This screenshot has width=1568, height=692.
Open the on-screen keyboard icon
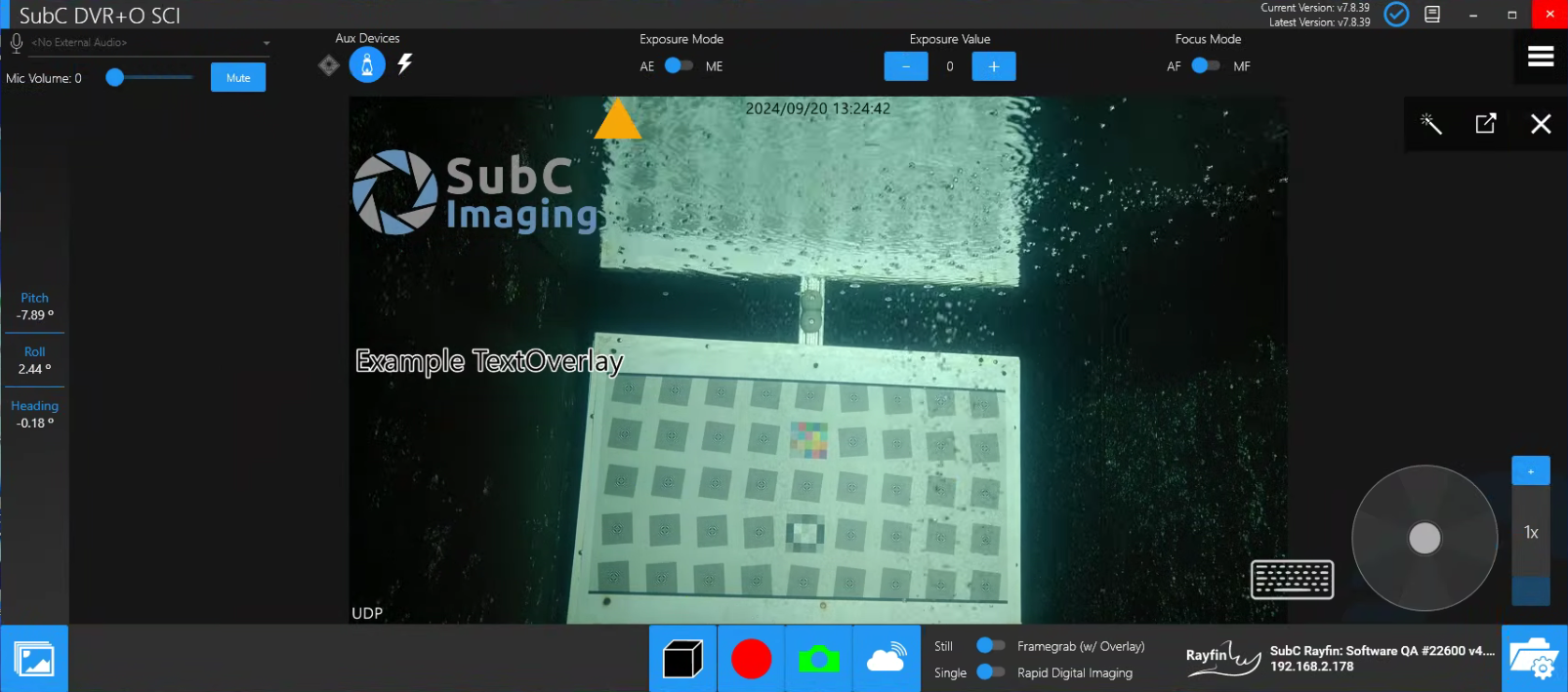[1292, 580]
